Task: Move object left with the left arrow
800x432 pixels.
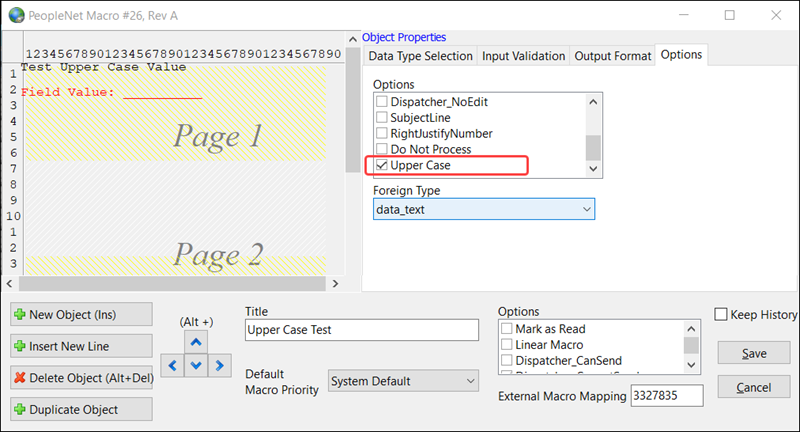Action: tap(172, 366)
